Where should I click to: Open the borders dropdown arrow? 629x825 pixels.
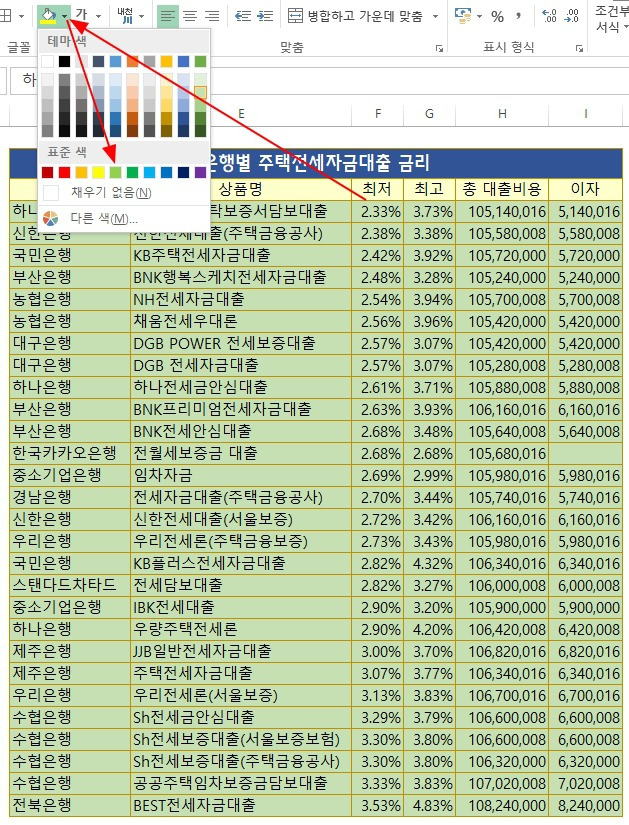point(21,17)
